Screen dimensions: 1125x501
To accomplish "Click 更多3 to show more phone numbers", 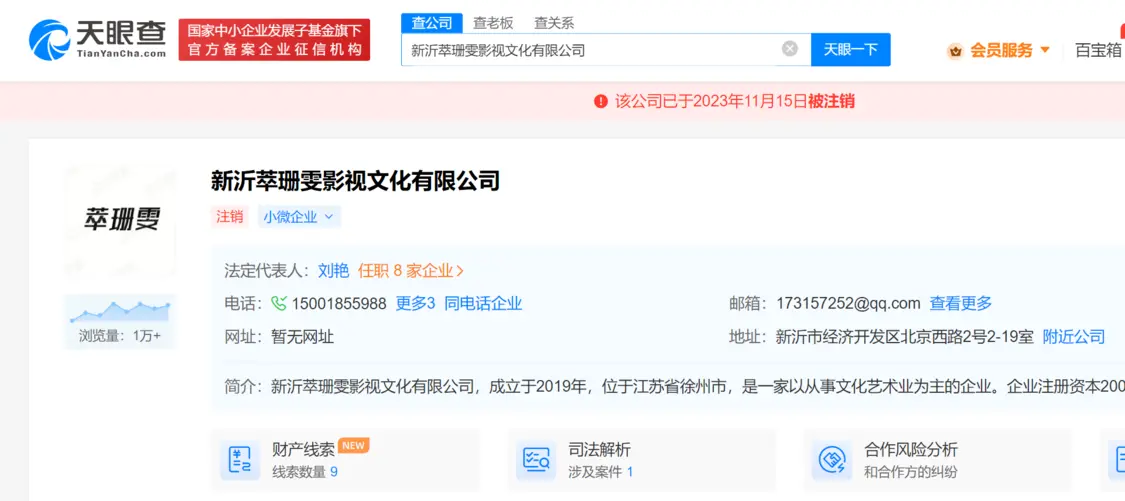I will pos(415,304).
